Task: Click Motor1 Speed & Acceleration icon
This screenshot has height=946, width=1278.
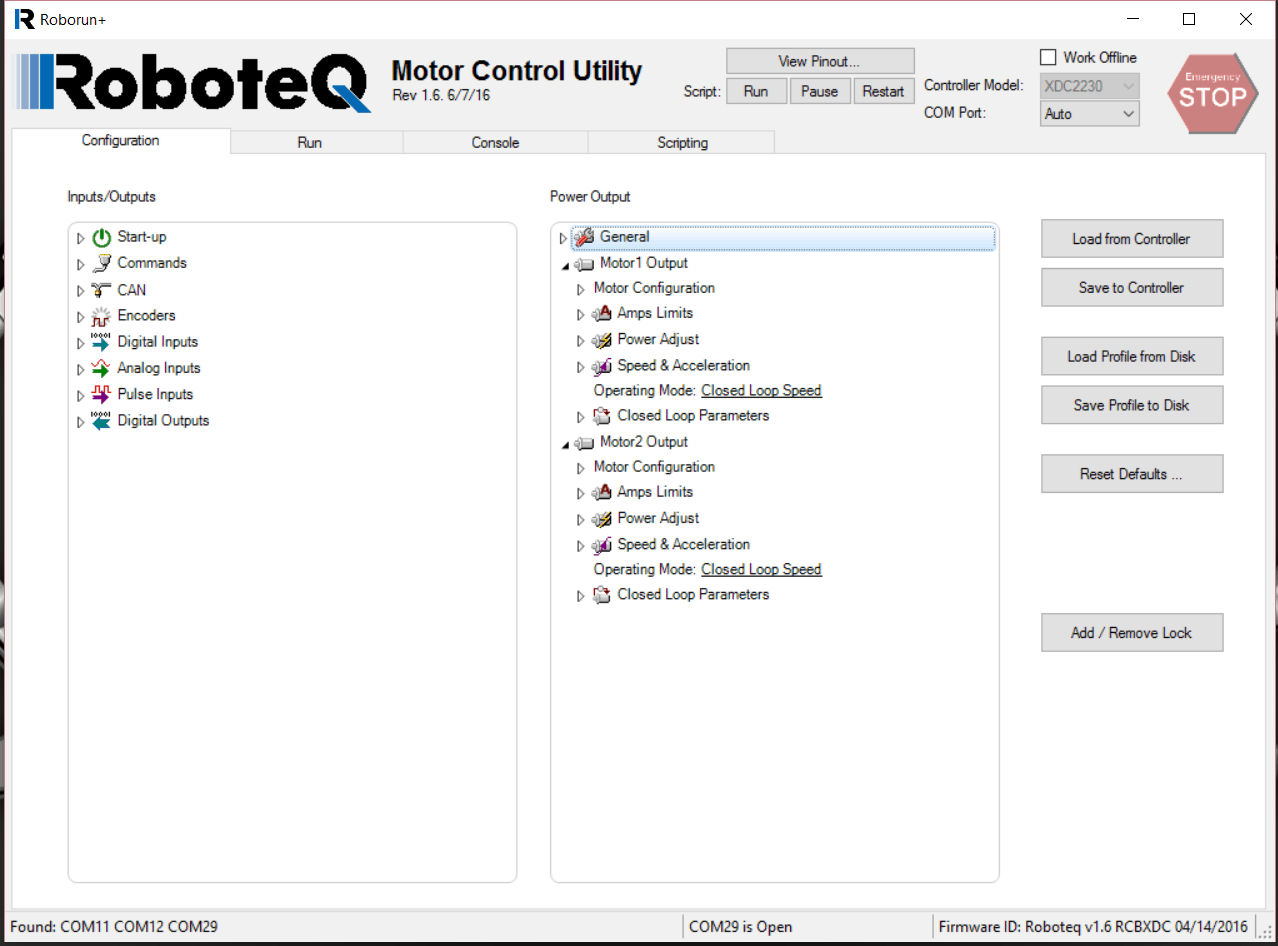Action: pos(602,366)
